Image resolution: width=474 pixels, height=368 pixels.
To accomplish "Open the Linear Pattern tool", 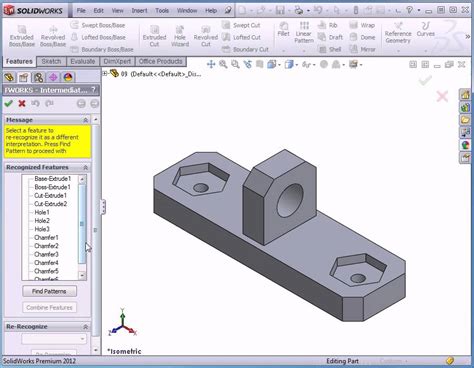I will pos(304,32).
